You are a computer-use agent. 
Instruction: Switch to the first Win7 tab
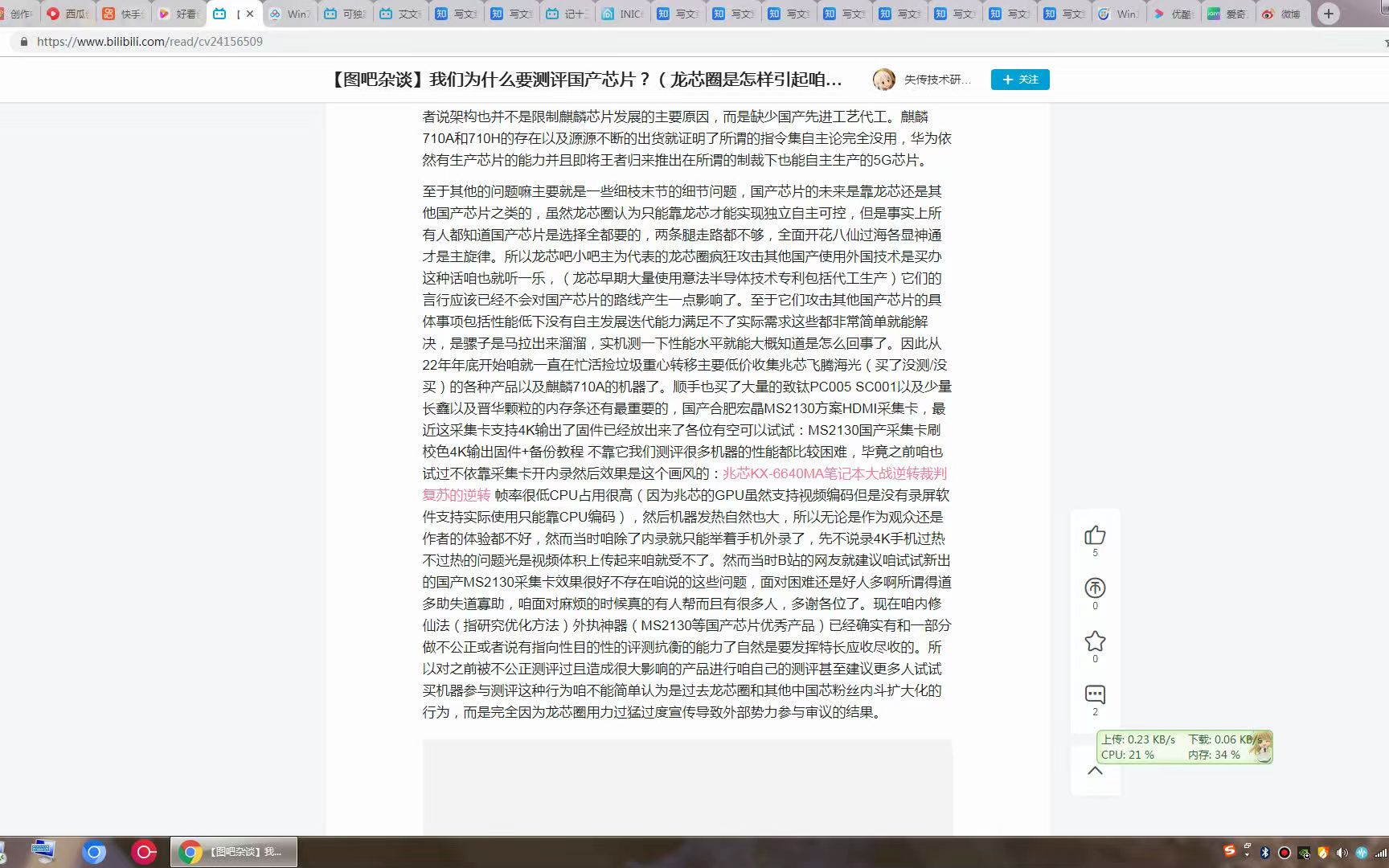tap(289, 14)
